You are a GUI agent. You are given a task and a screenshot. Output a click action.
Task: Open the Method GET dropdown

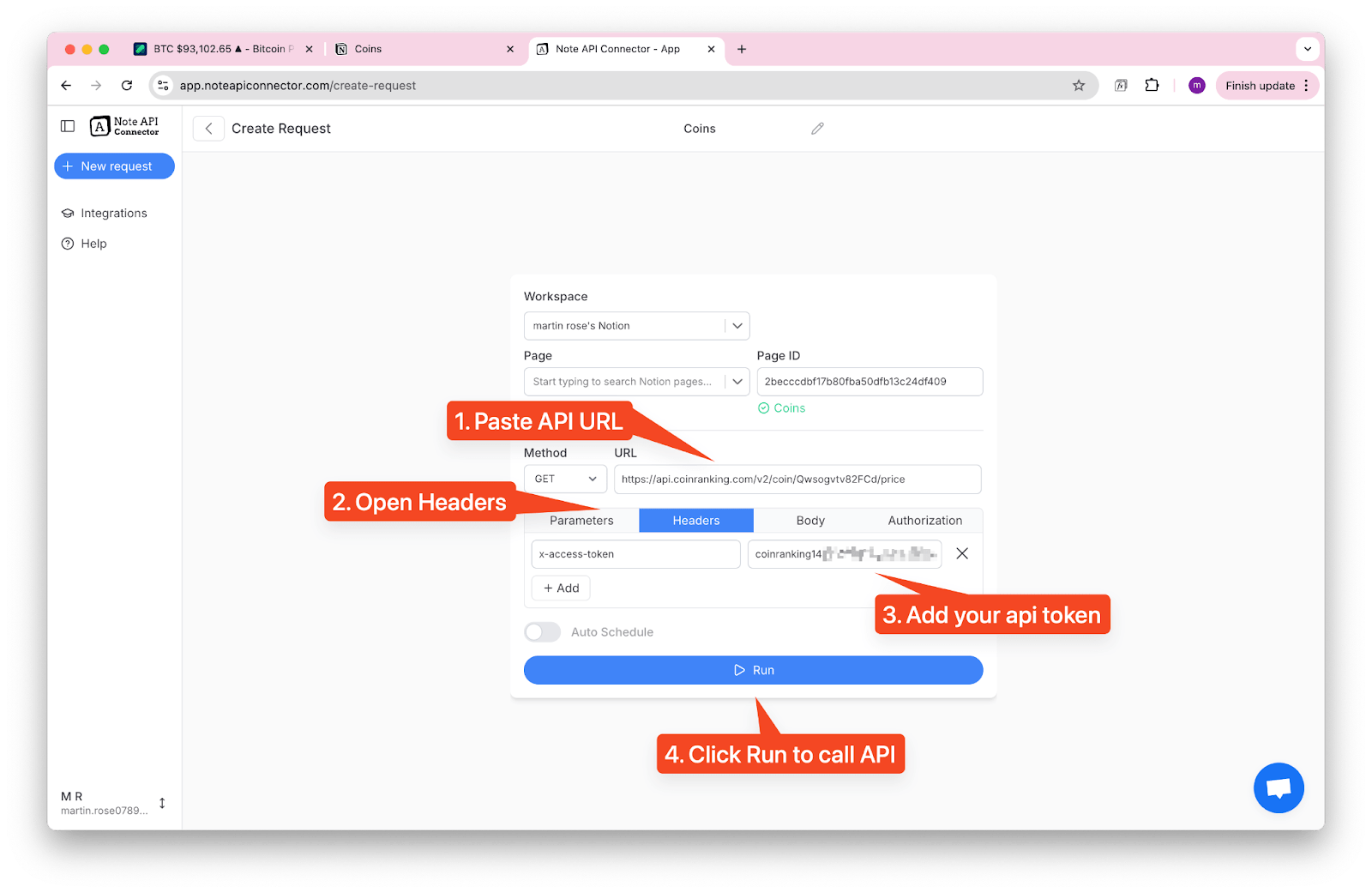tap(565, 480)
